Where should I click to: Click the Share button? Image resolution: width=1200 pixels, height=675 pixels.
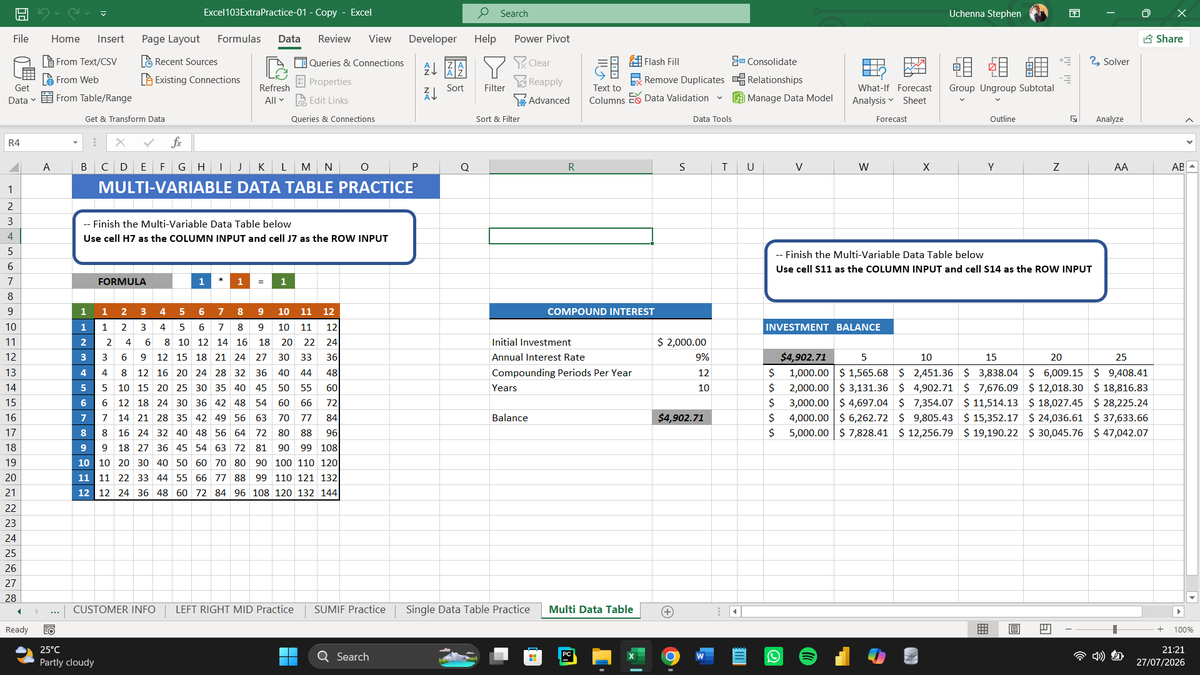click(x=1162, y=39)
